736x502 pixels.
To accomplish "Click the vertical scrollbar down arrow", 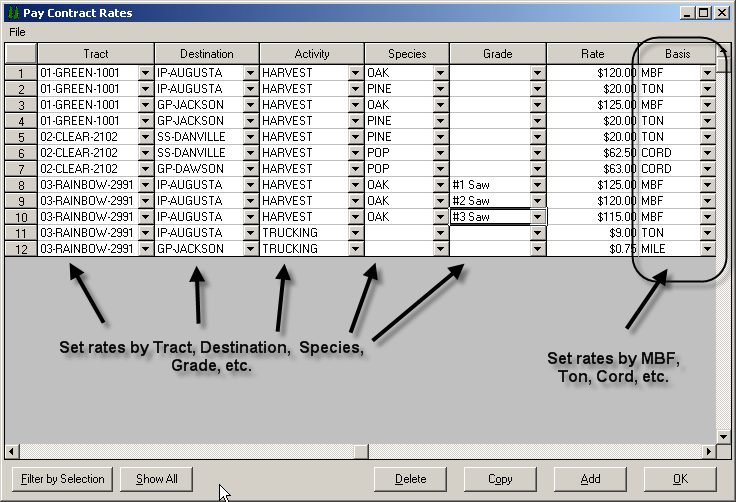I will [x=723, y=437].
